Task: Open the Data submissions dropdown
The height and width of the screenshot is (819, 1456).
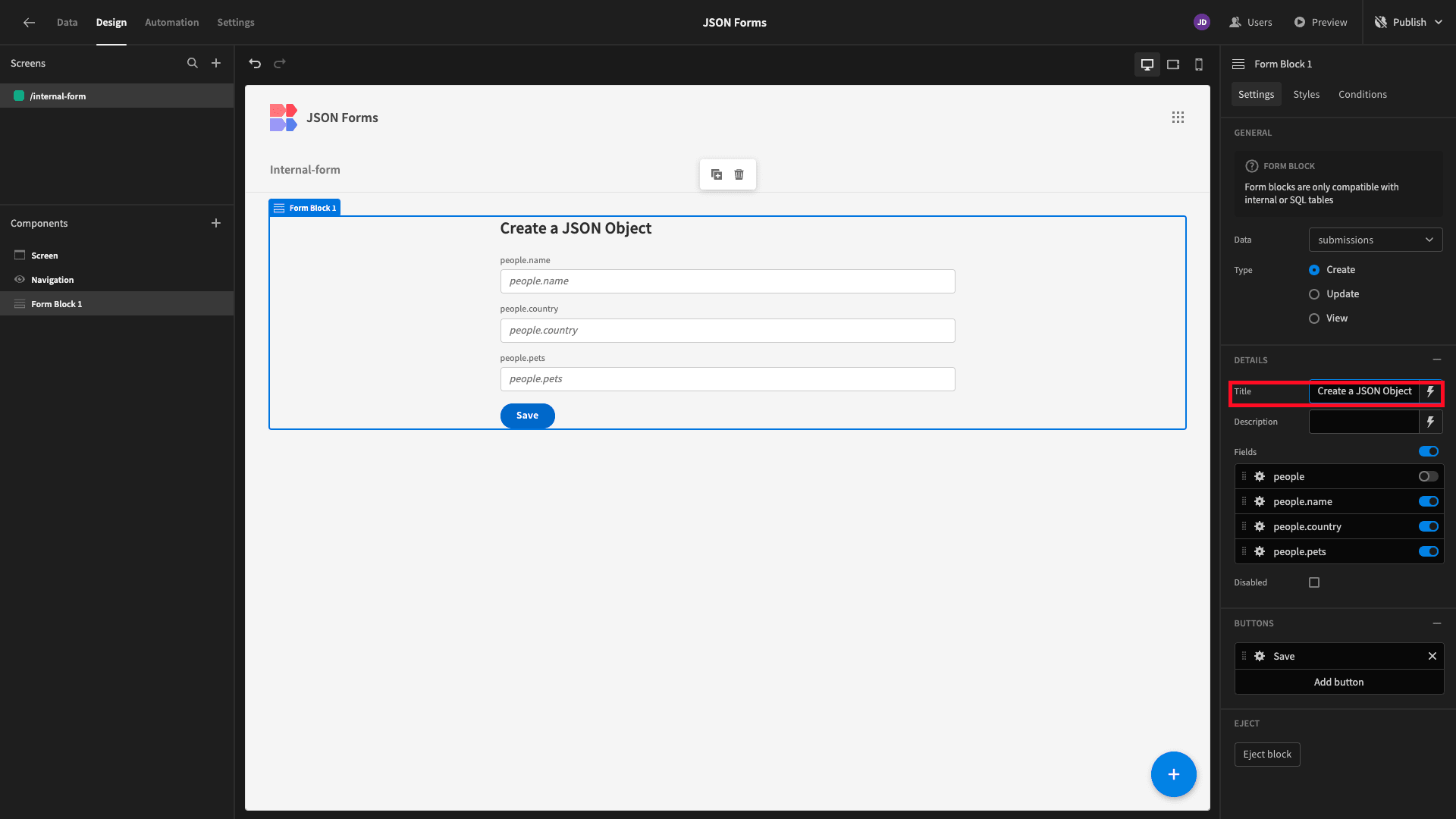Action: click(1376, 240)
